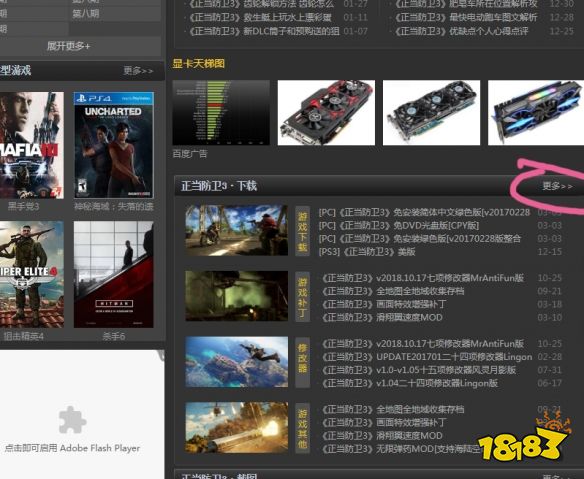This screenshot has width=584, height=479.
Task: Click the 12-15 date beside PS3 美版
Action: [x=550, y=252]
